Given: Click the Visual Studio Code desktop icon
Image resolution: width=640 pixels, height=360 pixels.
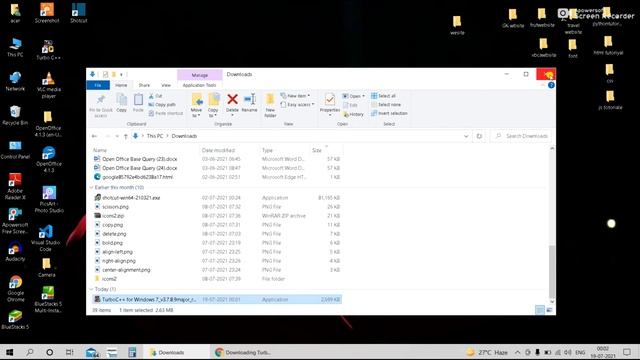Looking at the screenshot, I should click(46, 238).
